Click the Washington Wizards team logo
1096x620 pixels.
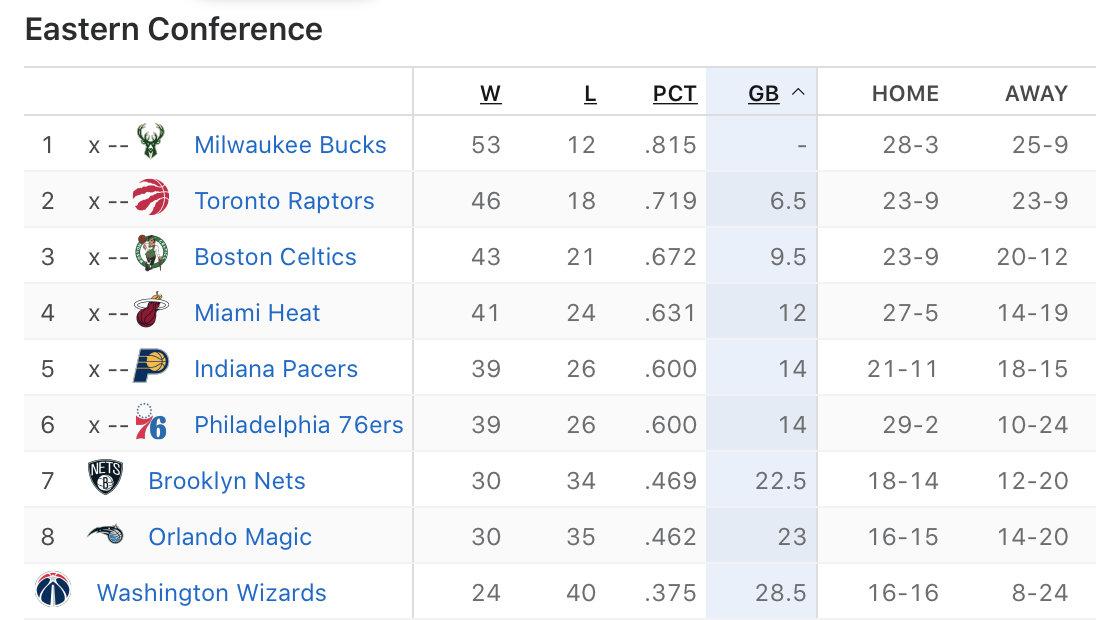point(53,589)
